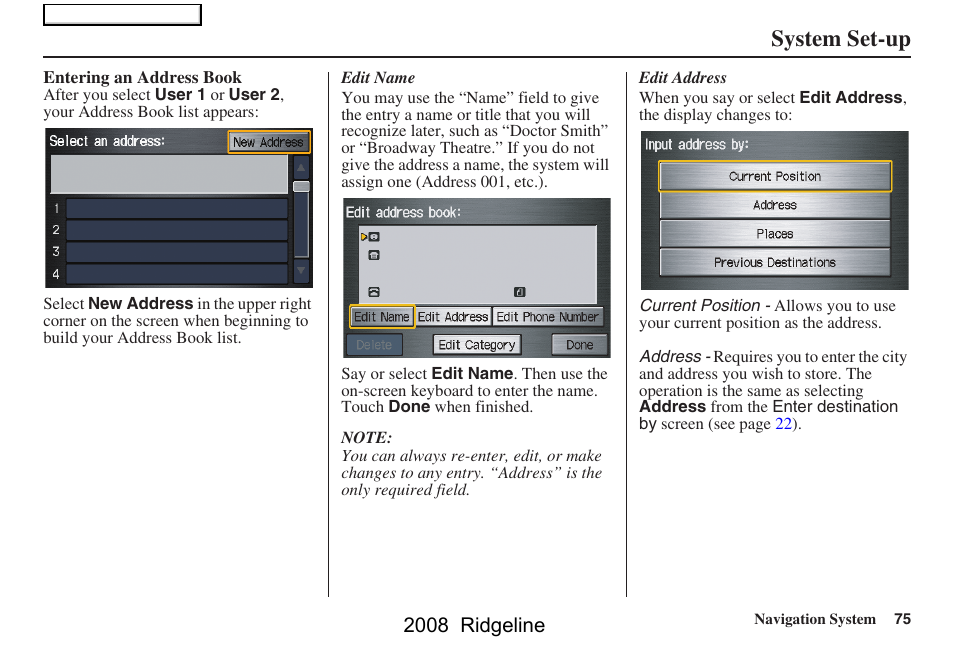Click the New Address button

269,142
